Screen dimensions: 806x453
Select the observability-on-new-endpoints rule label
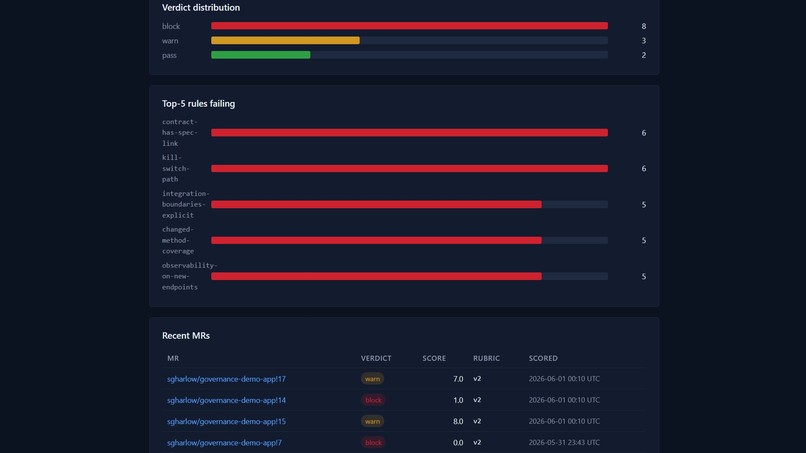pos(190,276)
